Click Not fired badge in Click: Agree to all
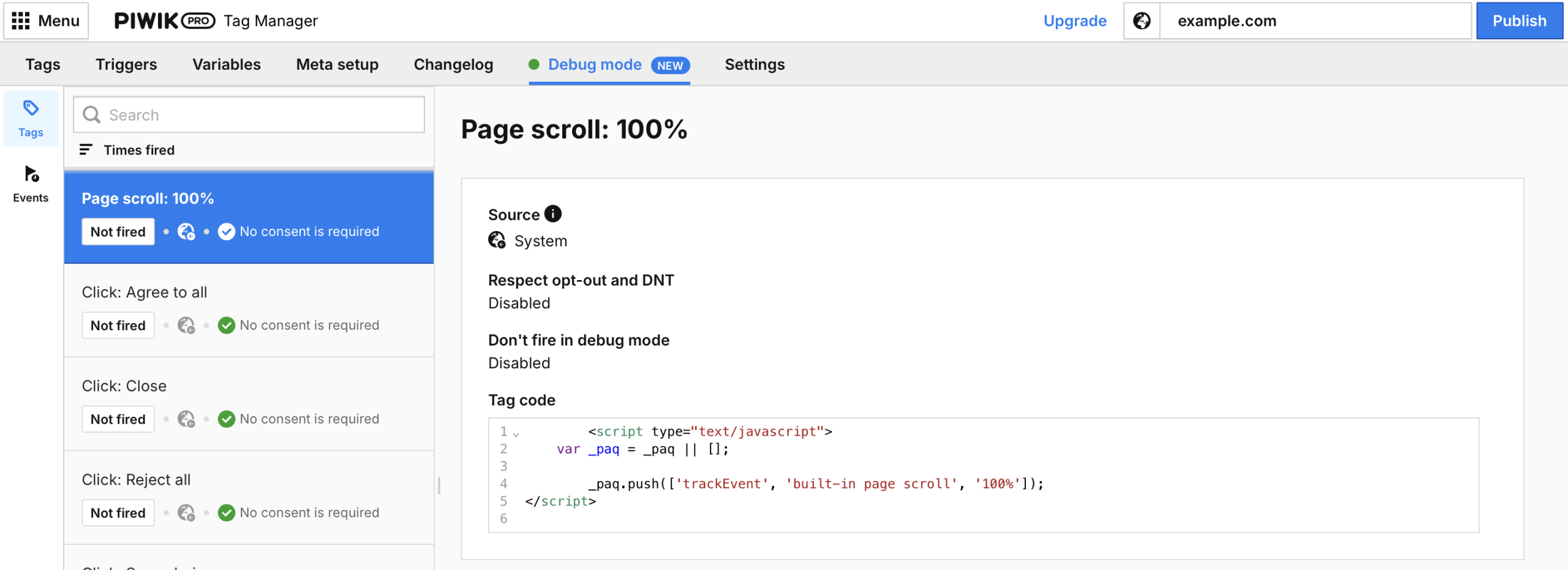 (118, 325)
